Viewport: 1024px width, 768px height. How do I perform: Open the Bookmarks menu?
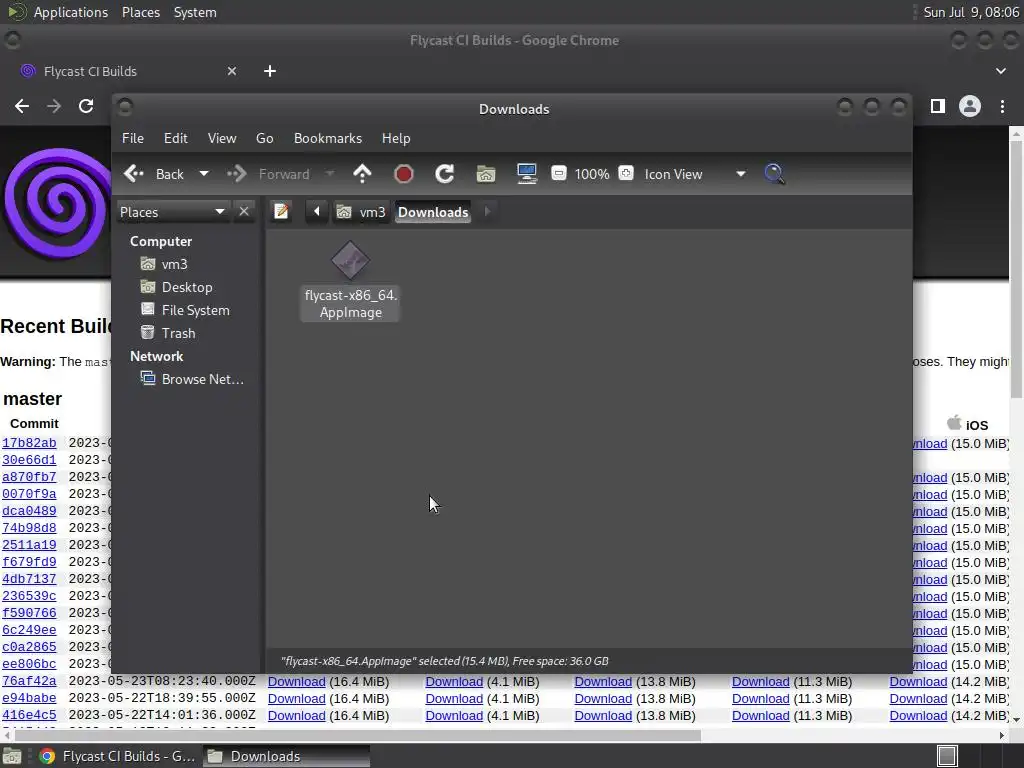(x=327, y=138)
